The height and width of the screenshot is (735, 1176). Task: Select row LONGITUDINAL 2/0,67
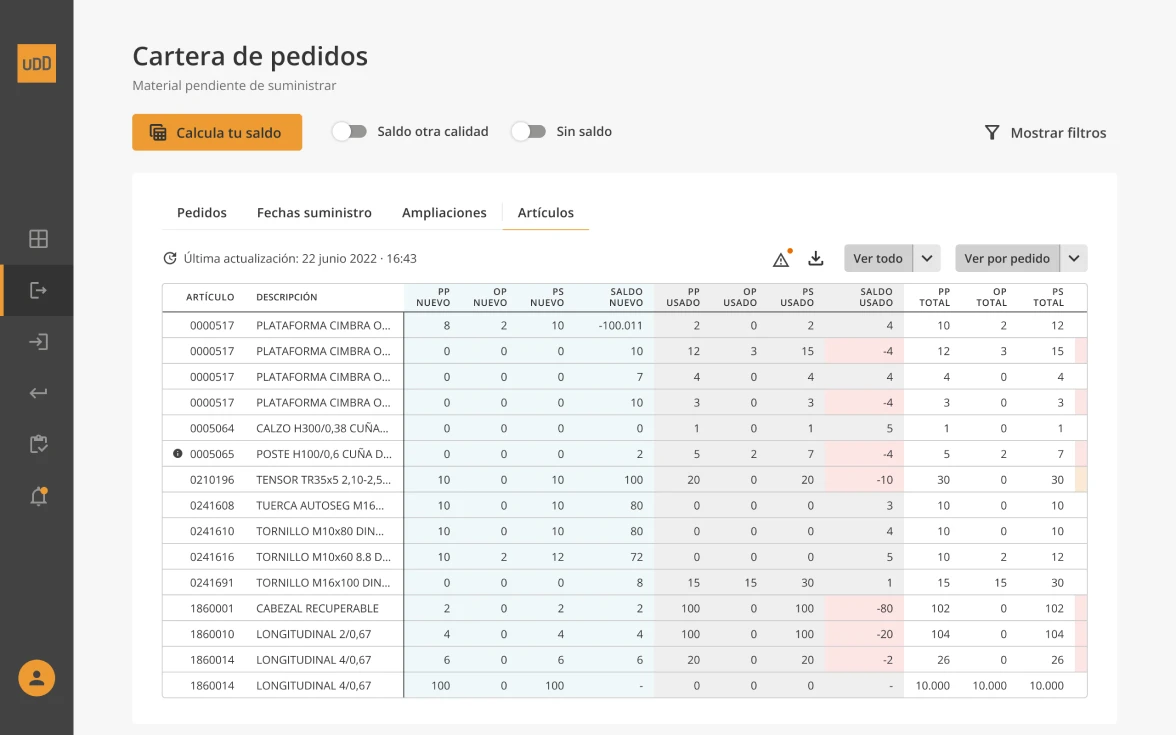(x=625, y=634)
